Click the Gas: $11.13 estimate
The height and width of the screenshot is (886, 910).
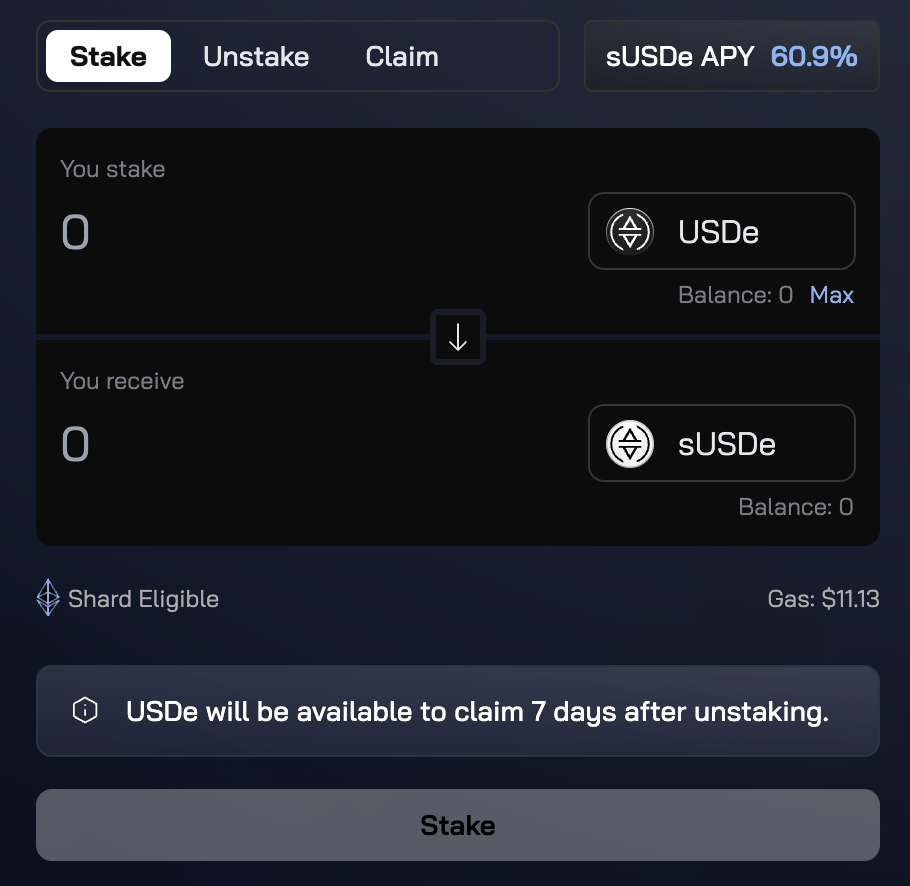click(823, 599)
